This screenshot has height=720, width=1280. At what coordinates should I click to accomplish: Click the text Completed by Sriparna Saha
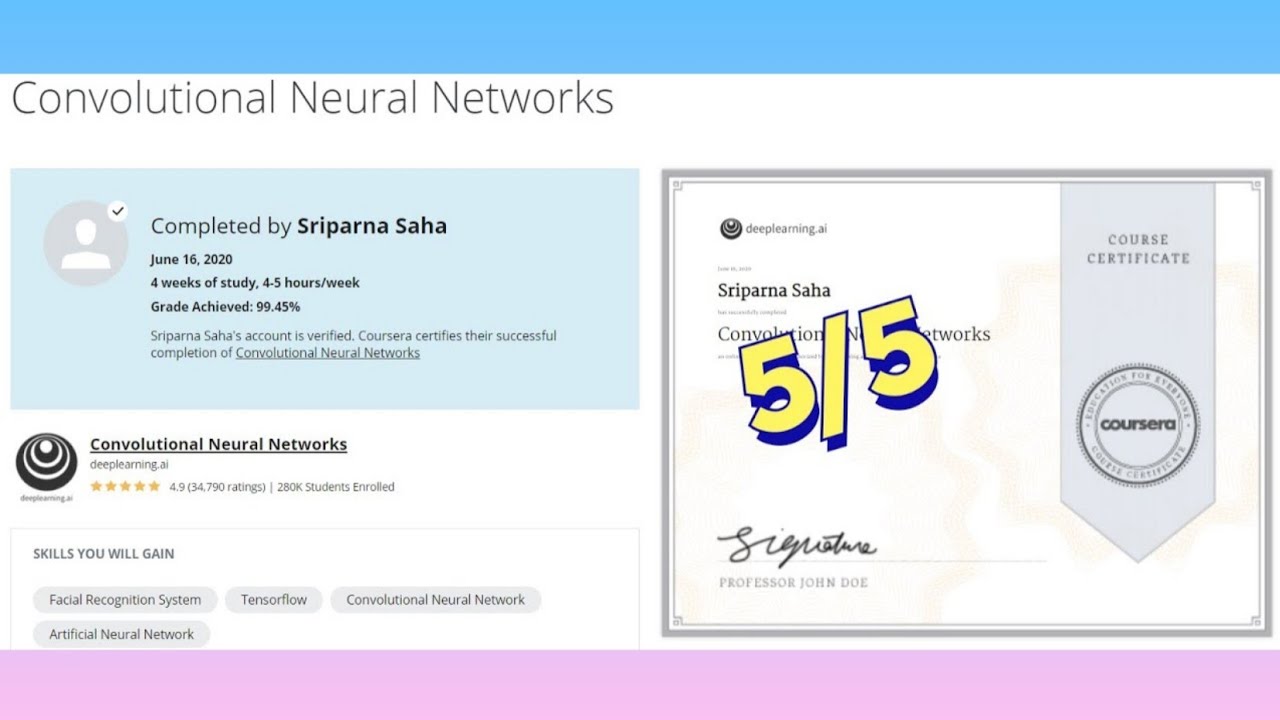[299, 226]
